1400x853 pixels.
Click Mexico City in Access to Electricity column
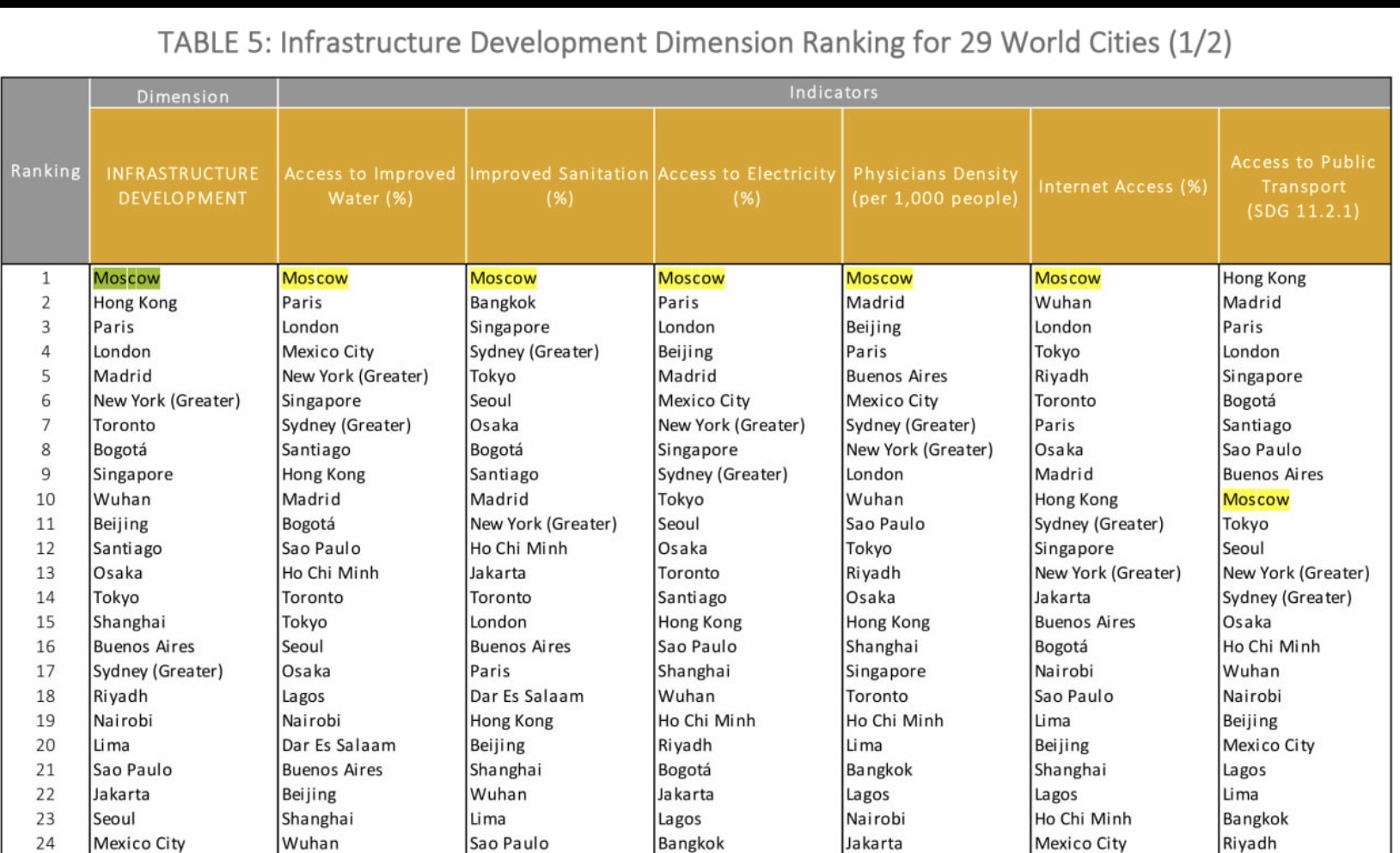[x=704, y=400]
